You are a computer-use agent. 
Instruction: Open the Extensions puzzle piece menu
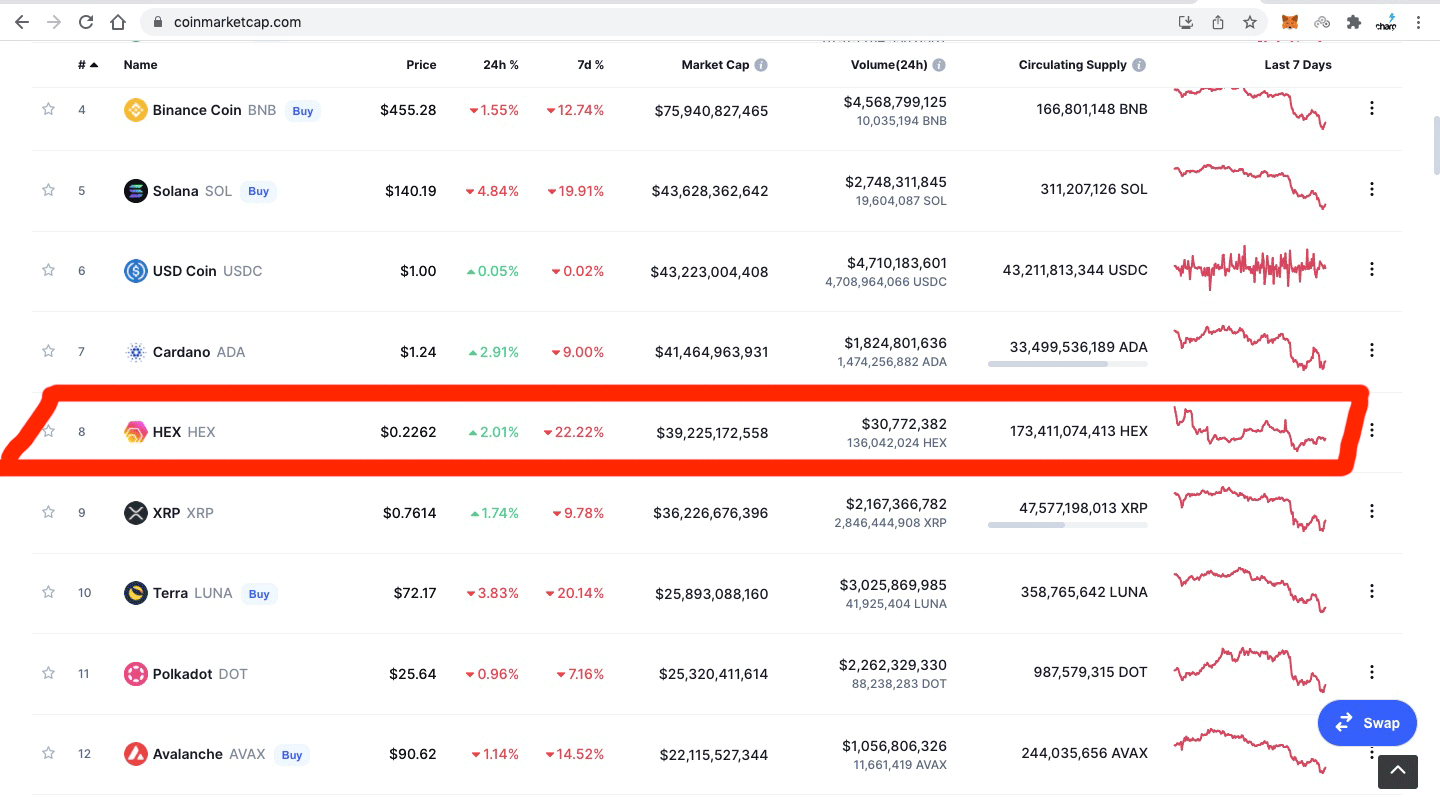(1354, 22)
